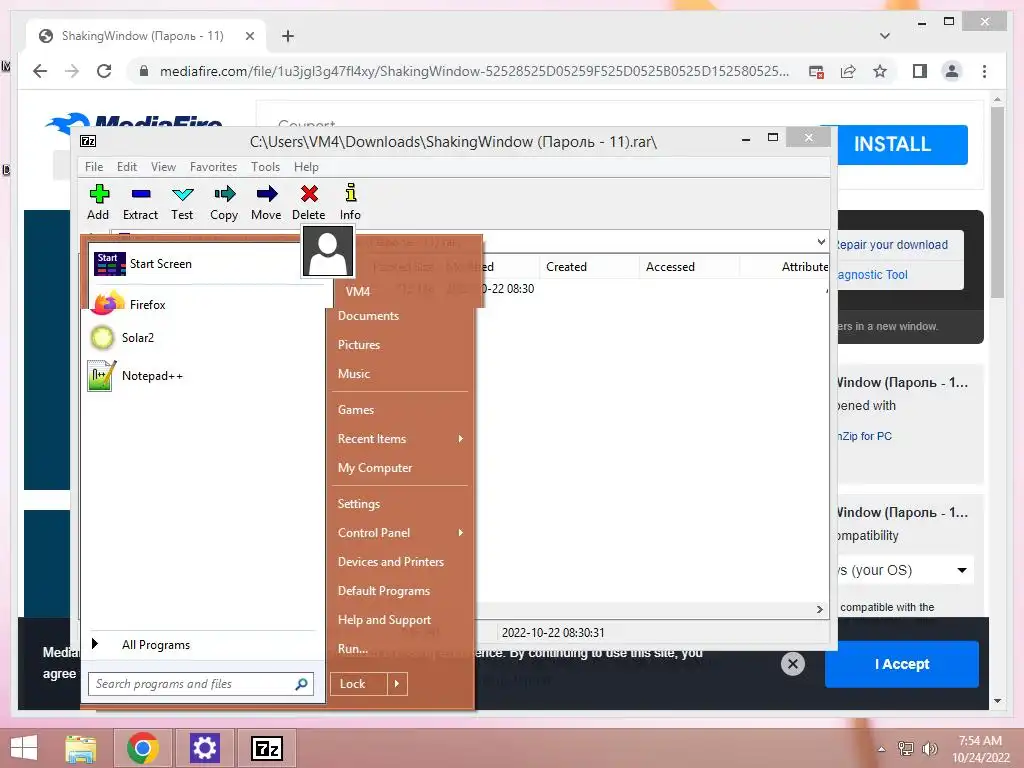This screenshot has width=1024, height=768.
Task: Open the Help menu in 7-Zip
Action: (306, 167)
